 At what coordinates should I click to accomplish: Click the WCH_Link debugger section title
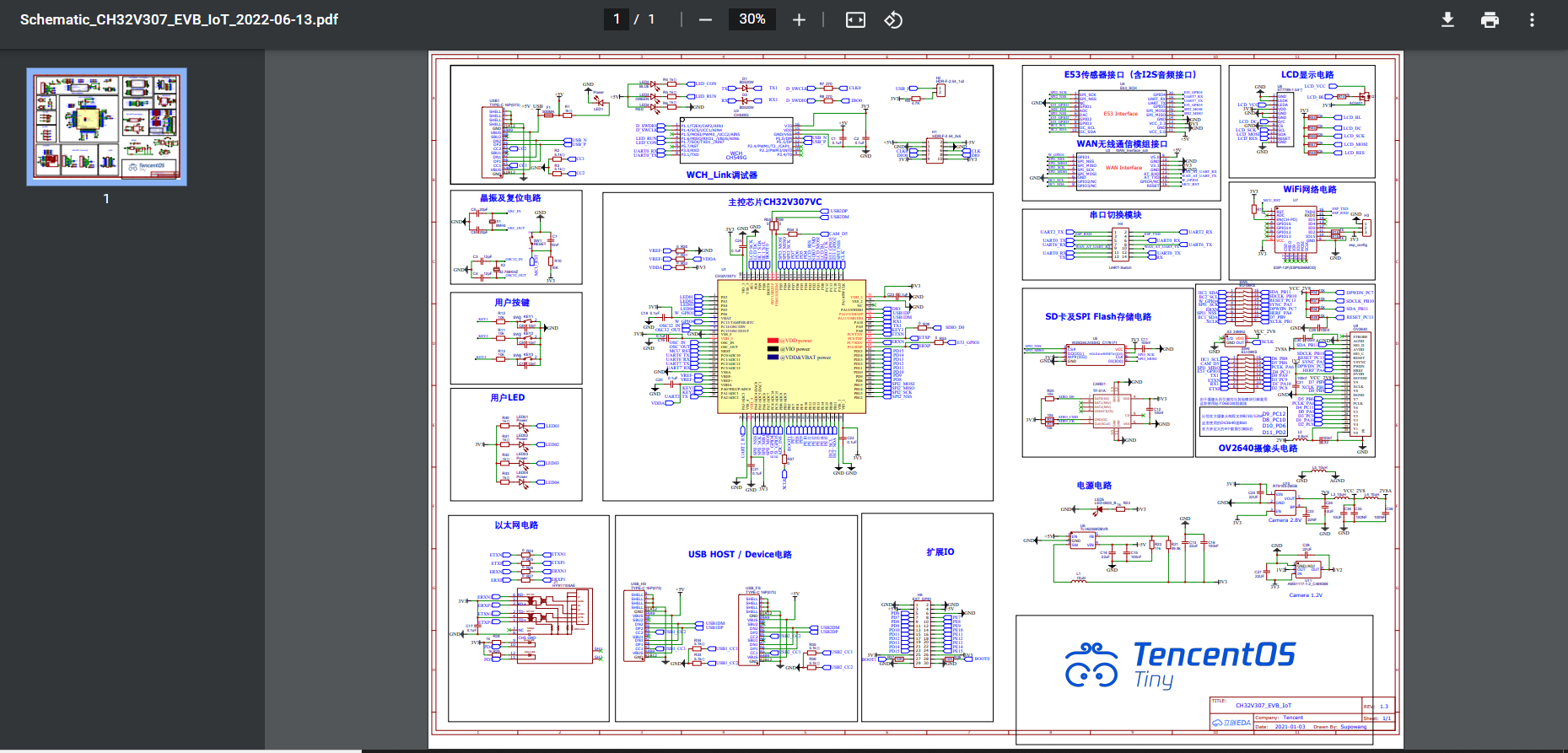(x=721, y=175)
